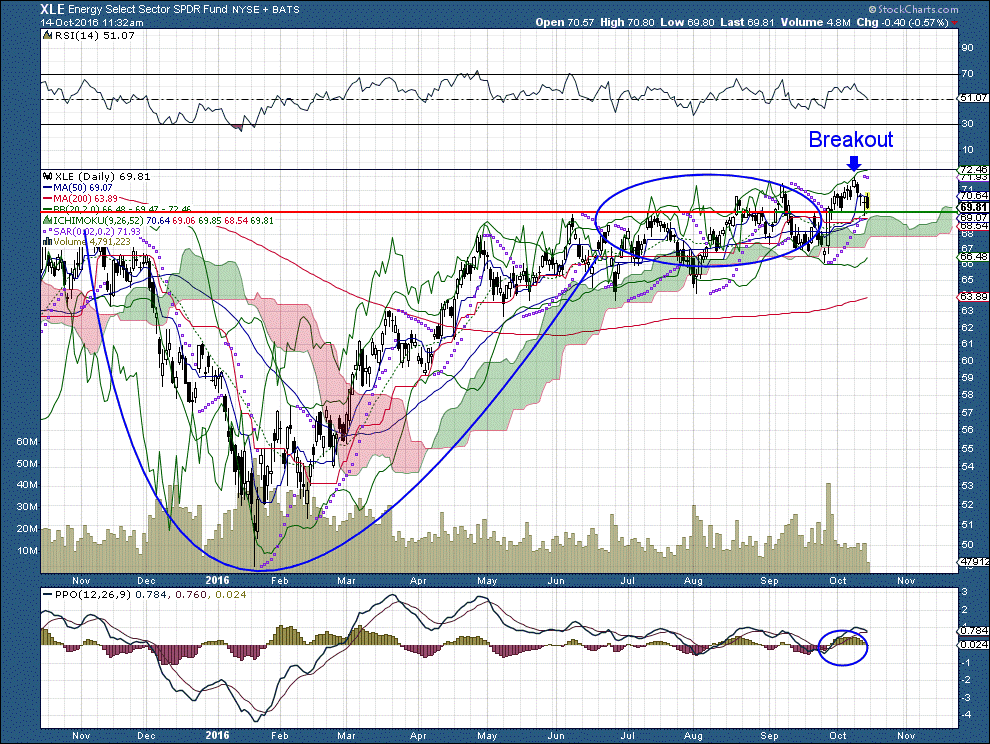Click the 60M volume axis label
990x744 pixels.
[x=27, y=441]
